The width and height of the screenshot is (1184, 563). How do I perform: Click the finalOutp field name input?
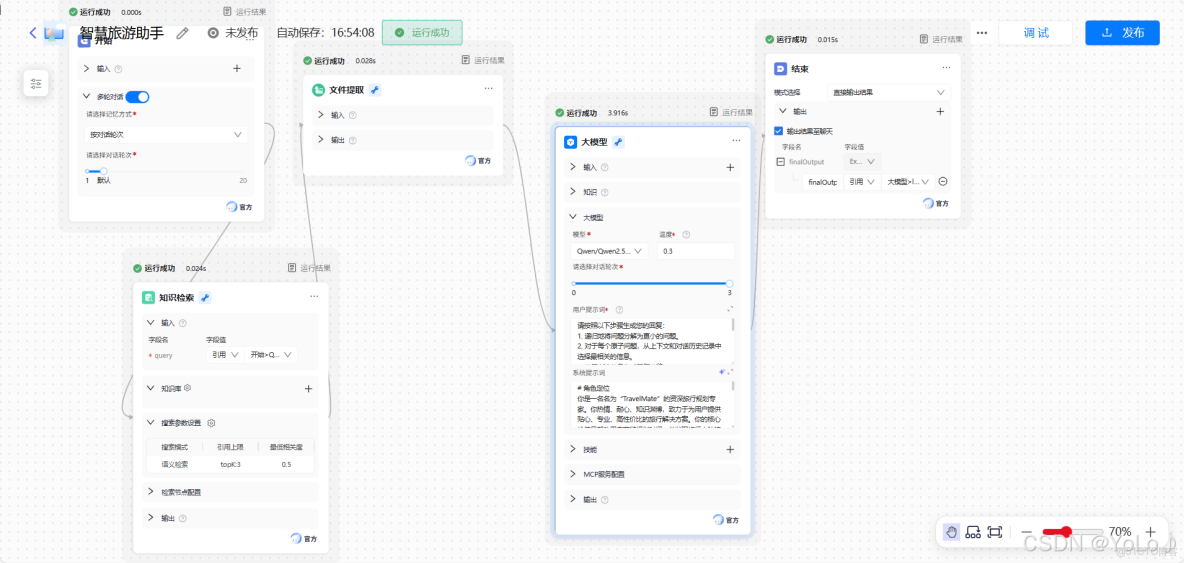point(822,182)
